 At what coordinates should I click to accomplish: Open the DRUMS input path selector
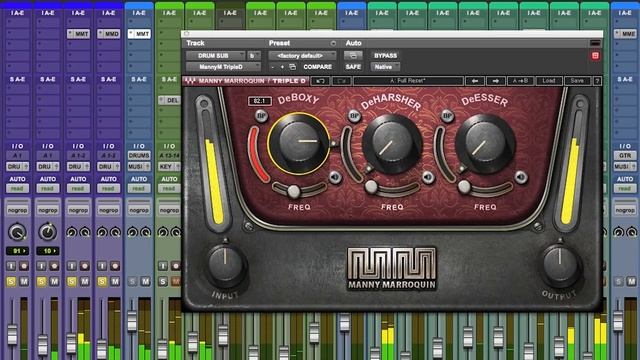(139, 156)
